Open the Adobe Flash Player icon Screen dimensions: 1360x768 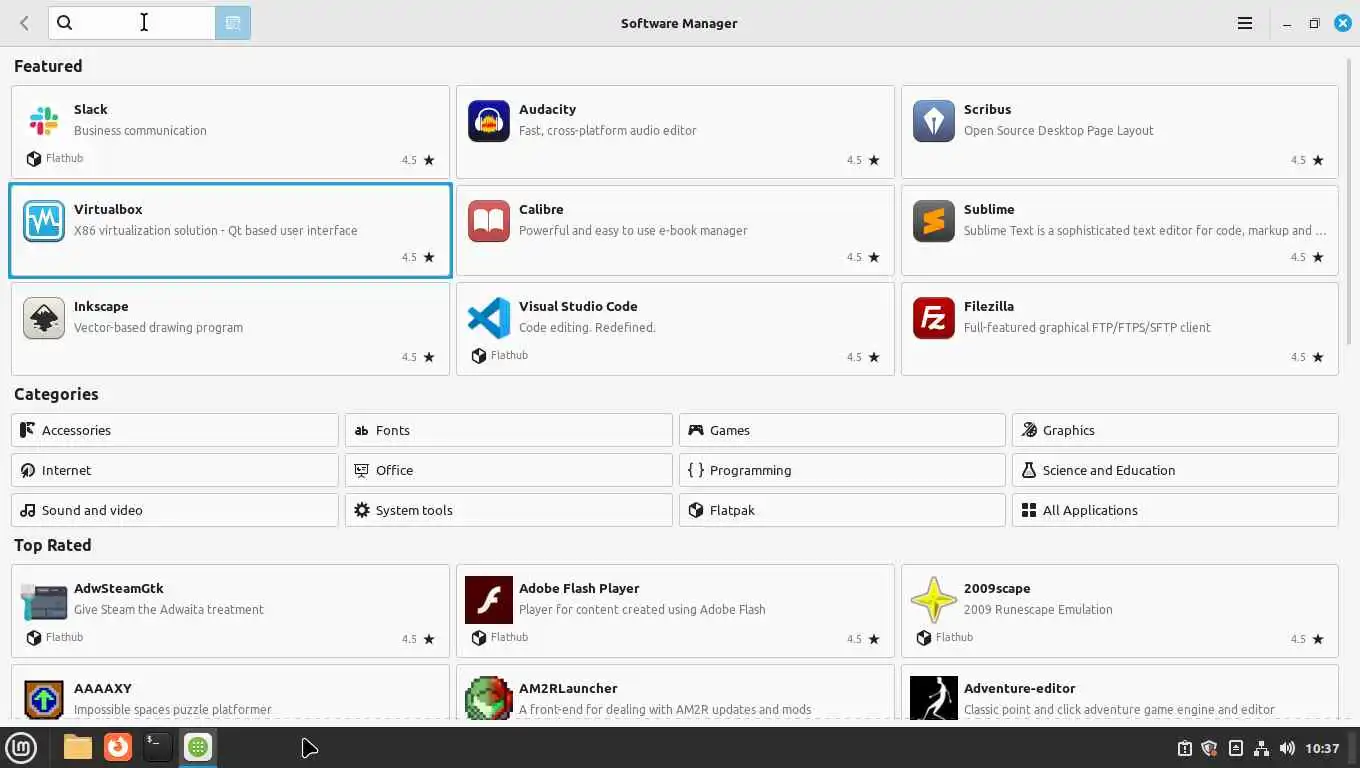coord(488,600)
